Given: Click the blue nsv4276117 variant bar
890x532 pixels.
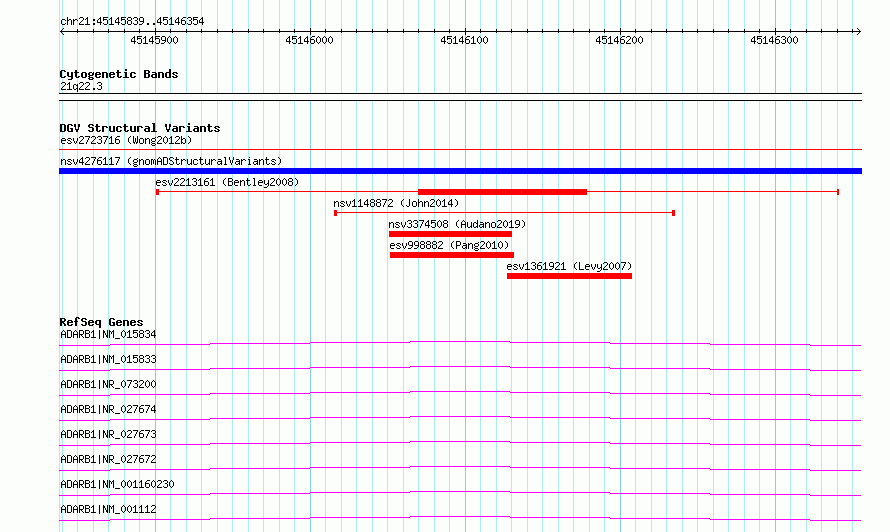Looking at the screenshot, I should (460, 171).
